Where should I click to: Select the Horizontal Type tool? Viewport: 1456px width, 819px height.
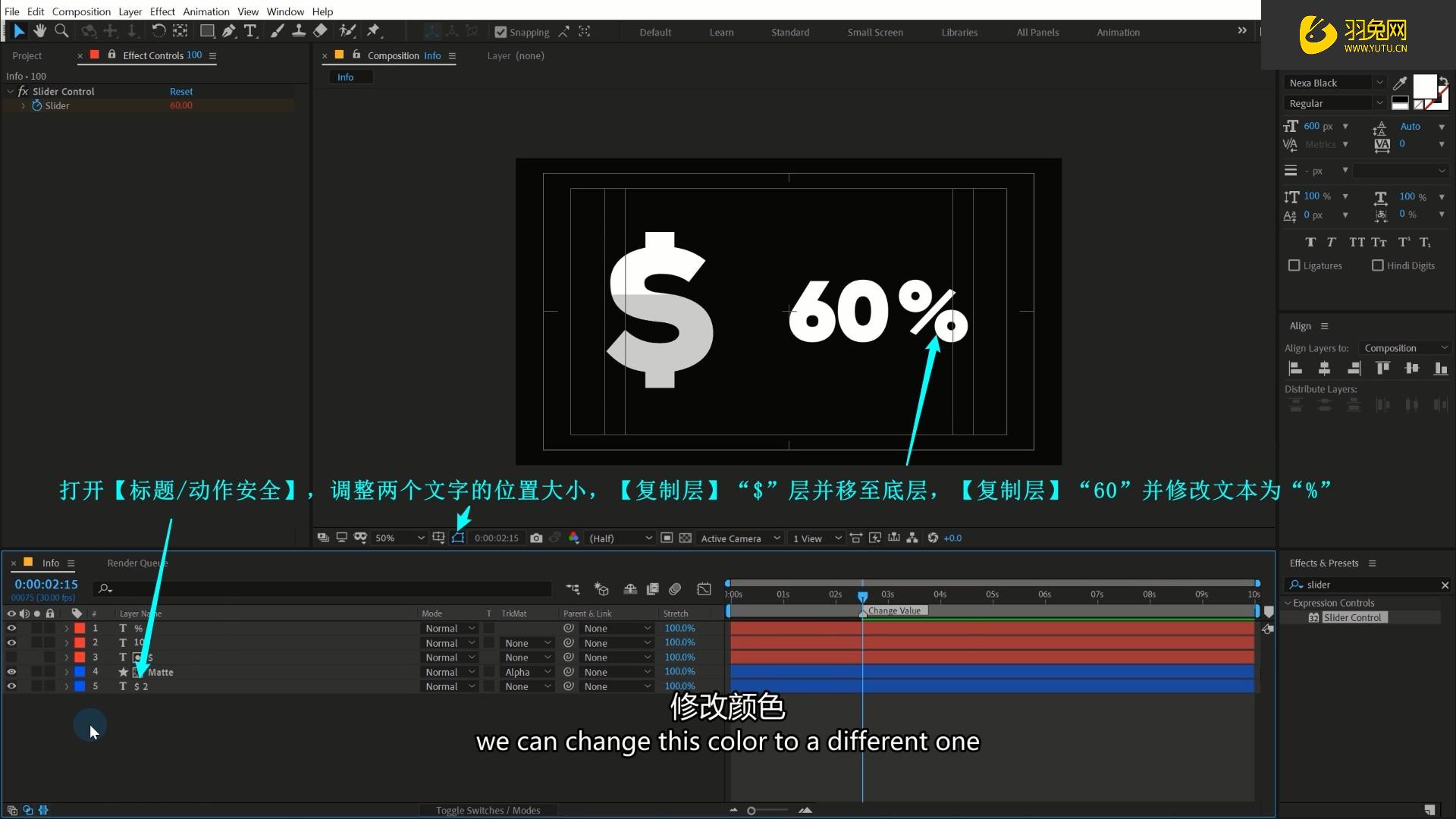tap(249, 31)
